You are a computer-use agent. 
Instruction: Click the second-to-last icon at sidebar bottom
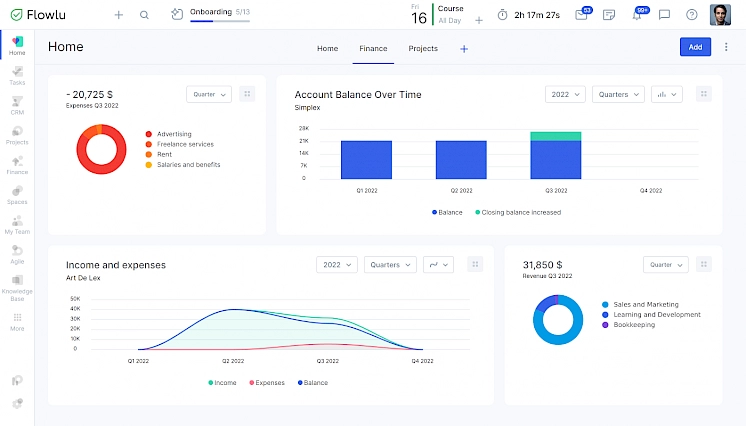click(x=17, y=380)
